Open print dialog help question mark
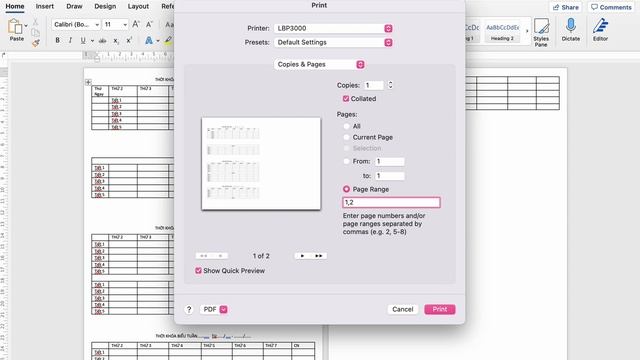The height and width of the screenshot is (360, 640). [189, 309]
